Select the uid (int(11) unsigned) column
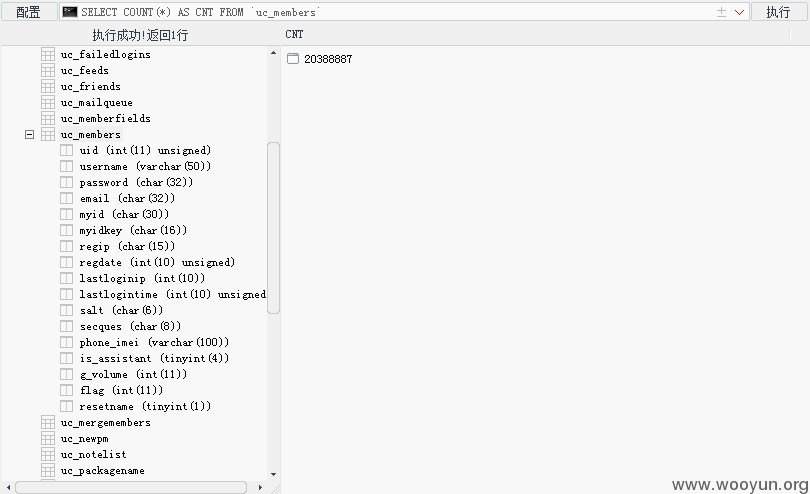810x494 pixels. (145, 150)
